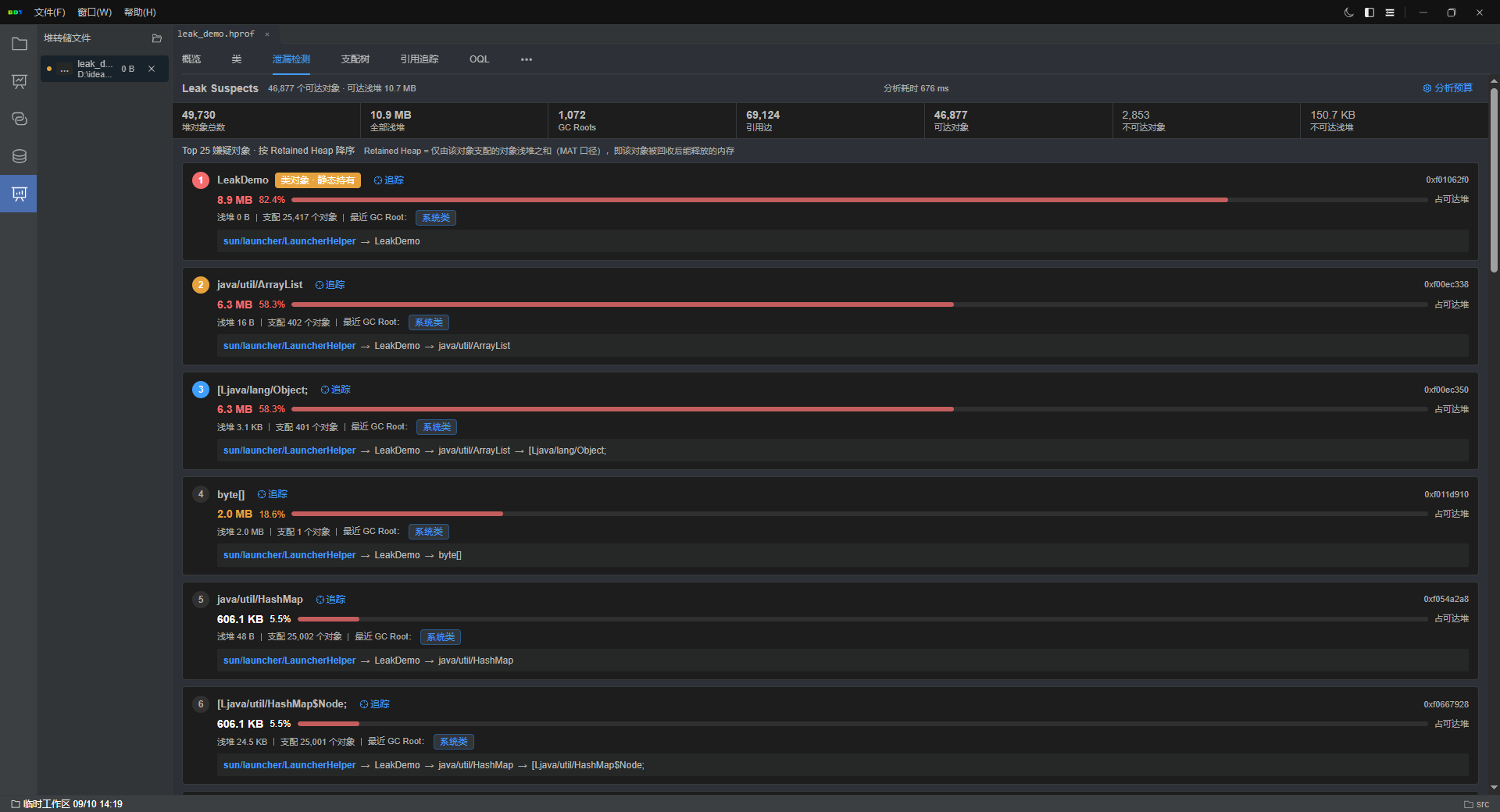Open the chart presentation sidebar icon
The width and height of the screenshot is (1500, 812).
[x=19, y=81]
